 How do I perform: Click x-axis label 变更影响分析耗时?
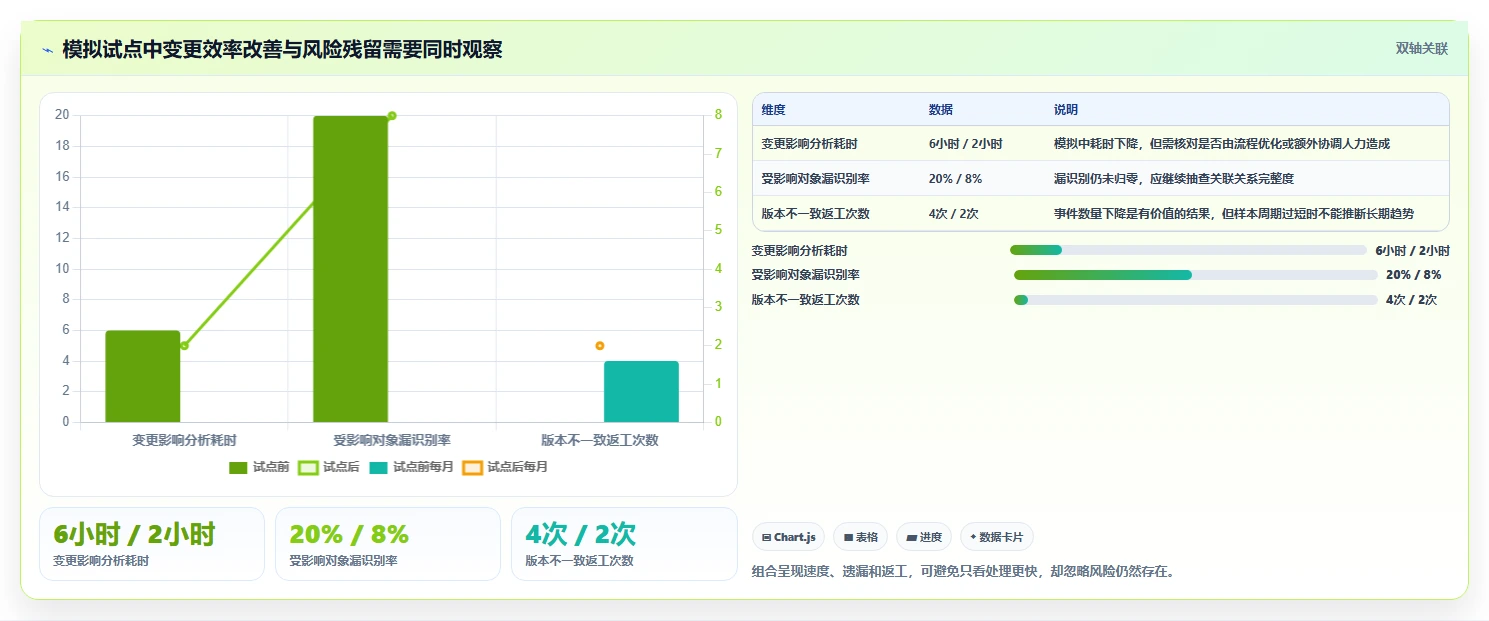184,440
